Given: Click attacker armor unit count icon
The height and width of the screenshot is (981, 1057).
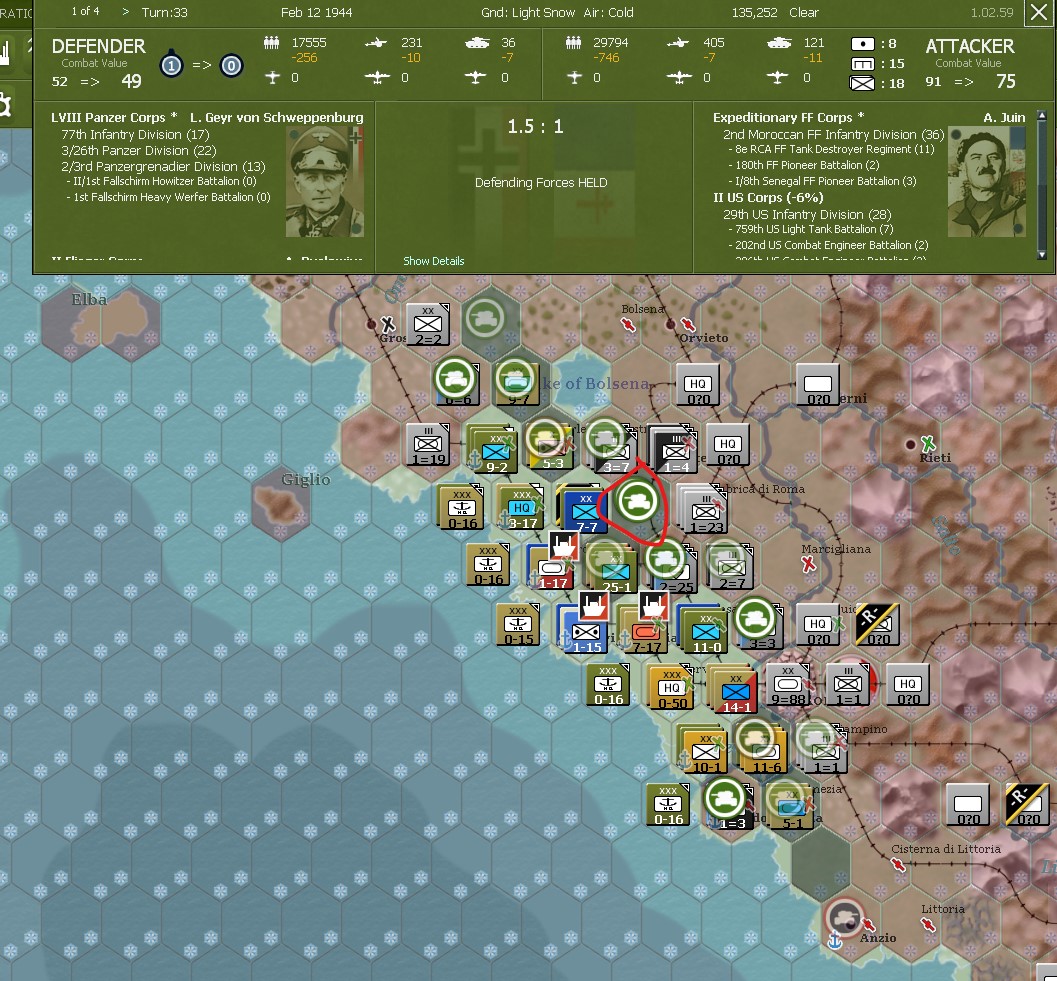Looking at the screenshot, I should tap(863, 64).
